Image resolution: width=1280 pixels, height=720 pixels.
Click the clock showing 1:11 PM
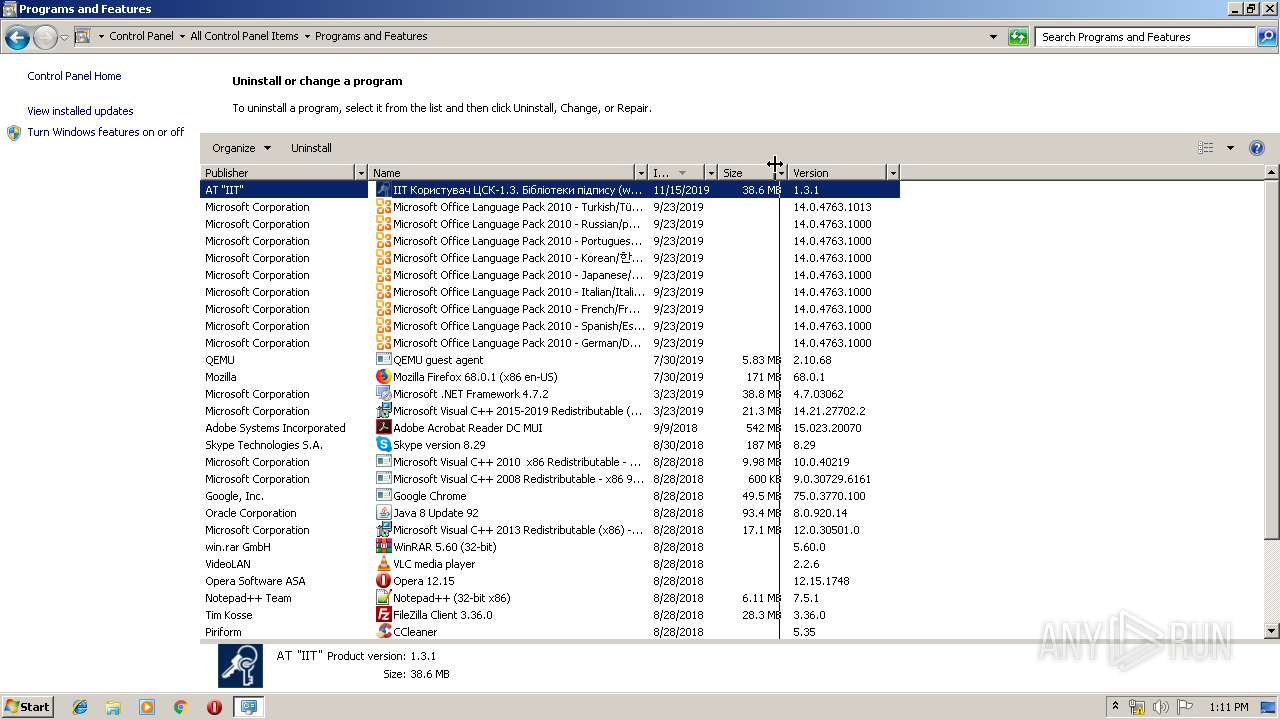1228,707
